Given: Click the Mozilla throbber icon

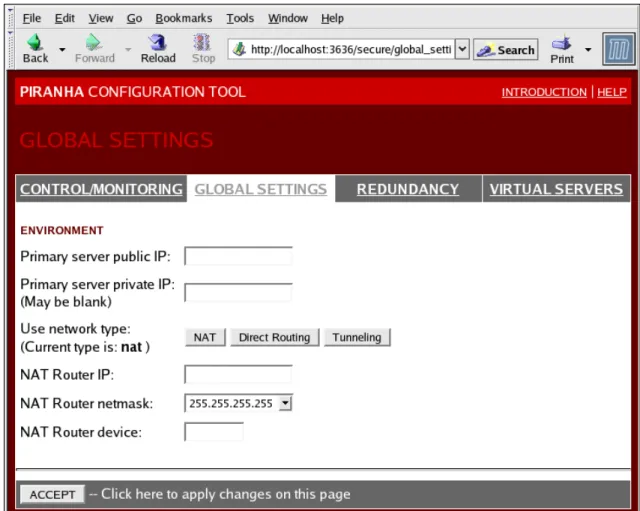Looking at the screenshot, I should (619, 50).
